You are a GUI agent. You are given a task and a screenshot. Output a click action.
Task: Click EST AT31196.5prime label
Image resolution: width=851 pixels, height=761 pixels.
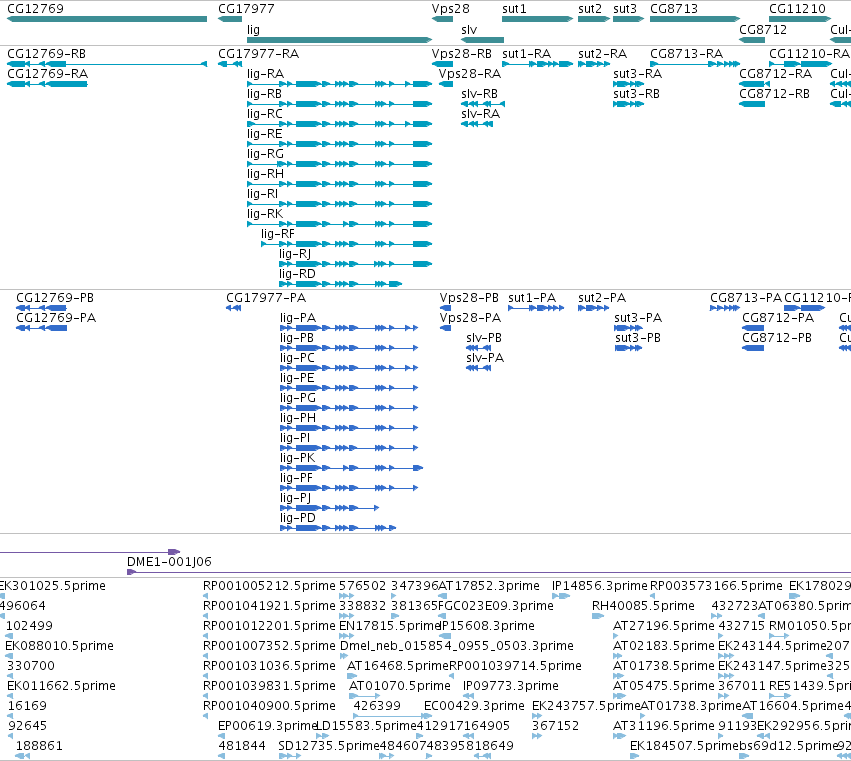pos(664,725)
